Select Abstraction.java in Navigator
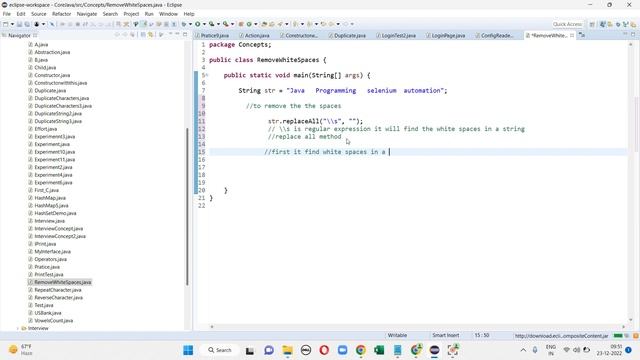The image size is (640, 360). point(49,52)
